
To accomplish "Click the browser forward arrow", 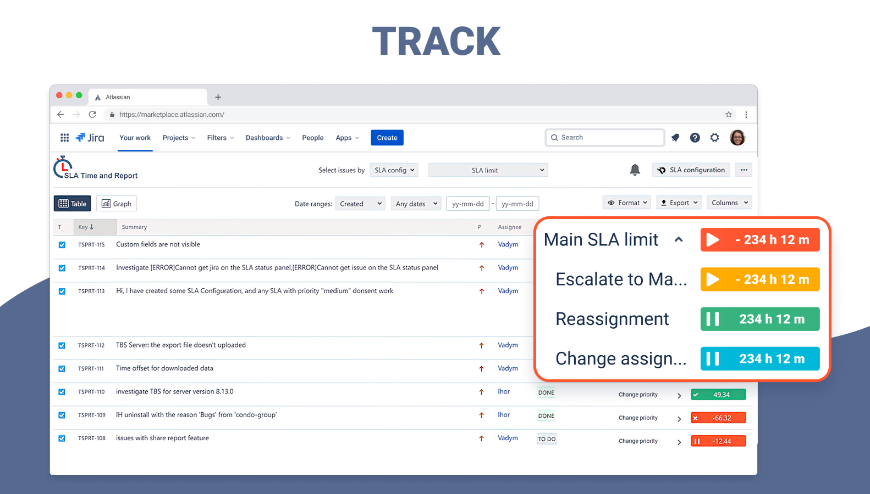I will pyautogui.click(x=76, y=114).
